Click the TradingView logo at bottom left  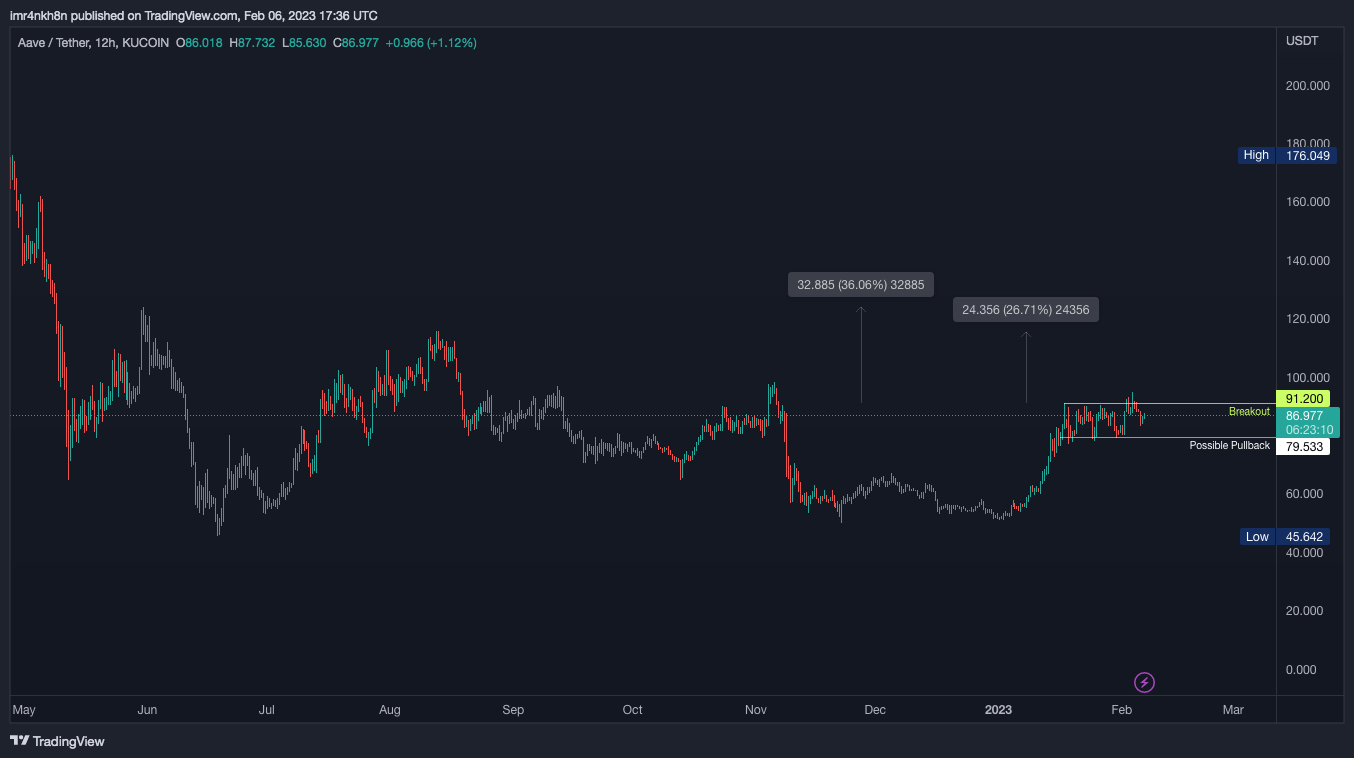coord(57,741)
